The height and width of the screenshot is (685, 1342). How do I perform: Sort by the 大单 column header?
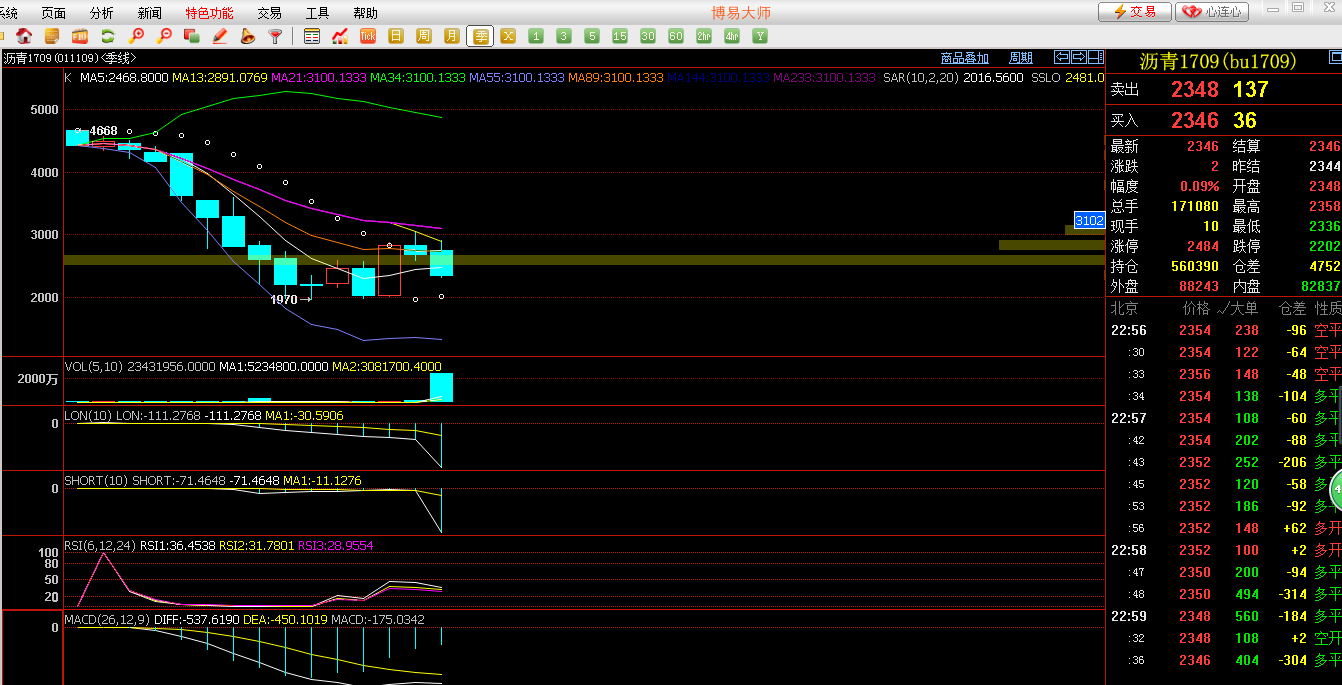pos(1245,308)
